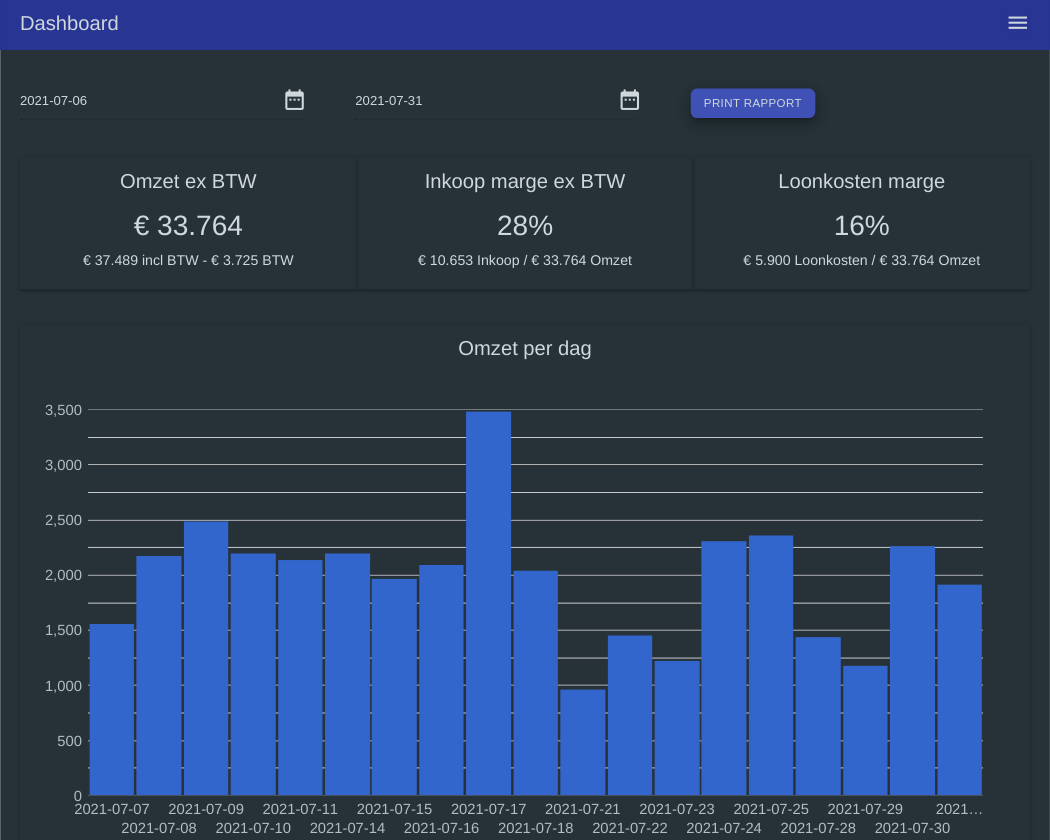
Task: Click the start date field showing 2021-07-06
Action: coord(120,100)
